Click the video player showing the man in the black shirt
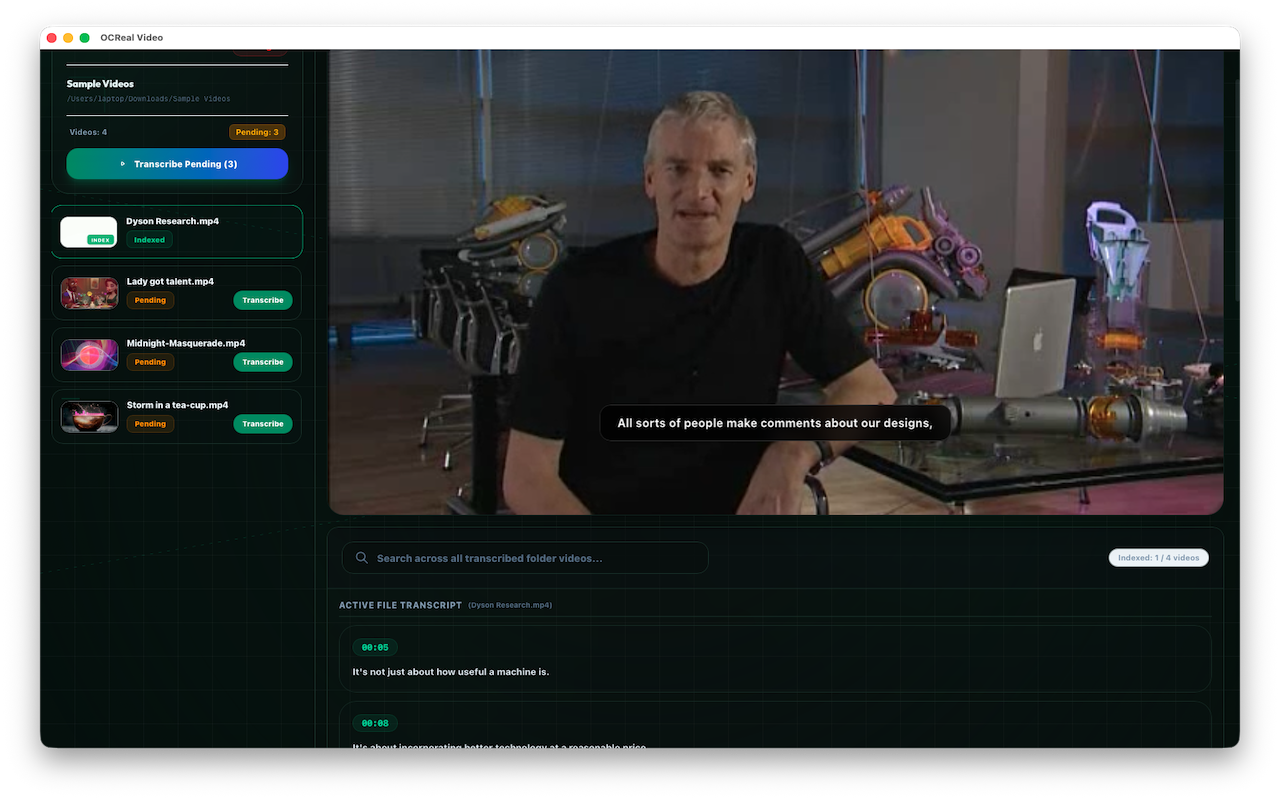This screenshot has width=1280, height=800. pyautogui.click(x=776, y=282)
